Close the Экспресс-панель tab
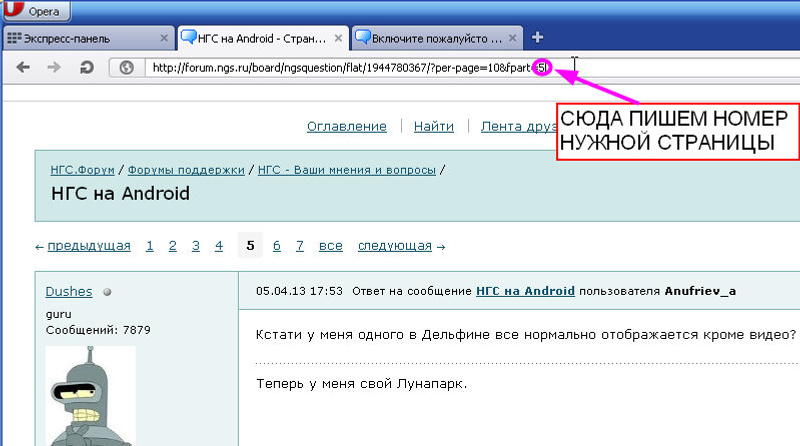The image size is (800, 446). pyautogui.click(x=164, y=38)
